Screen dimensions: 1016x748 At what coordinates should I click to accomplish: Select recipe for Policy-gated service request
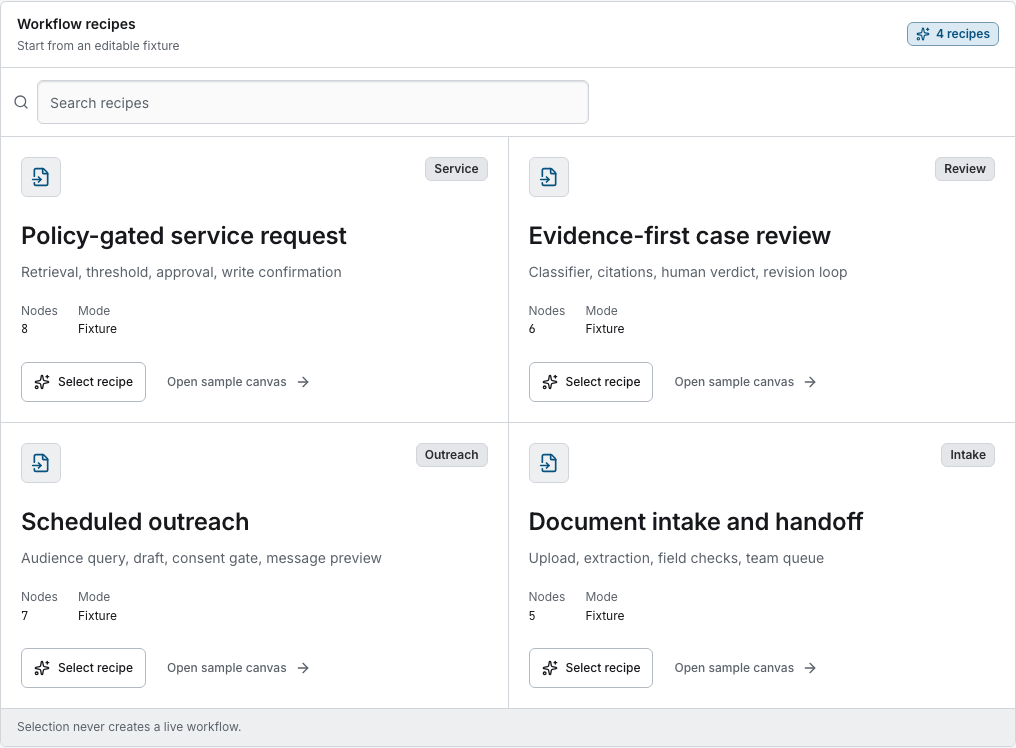click(x=84, y=382)
